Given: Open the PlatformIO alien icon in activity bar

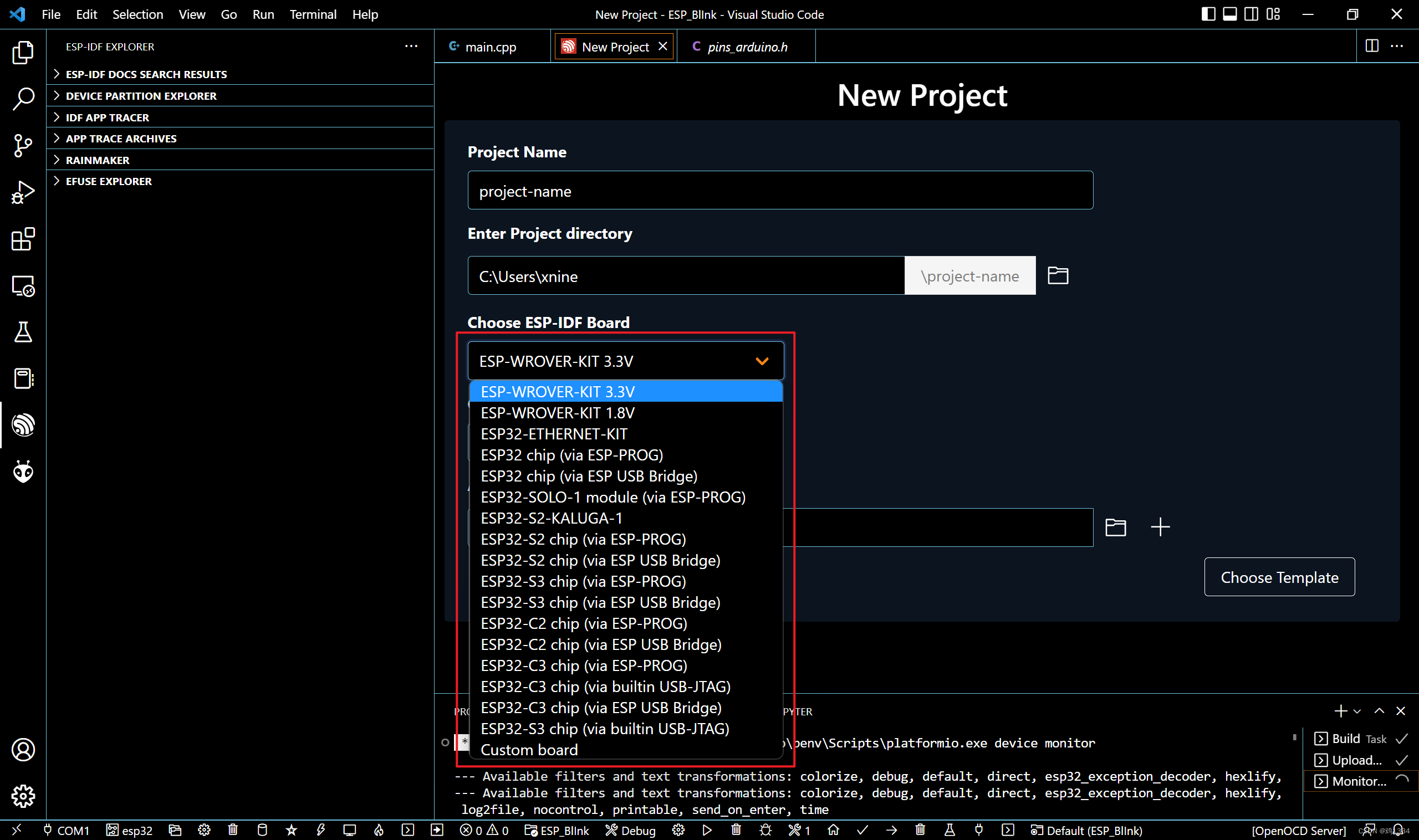Looking at the screenshot, I should [x=23, y=472].
